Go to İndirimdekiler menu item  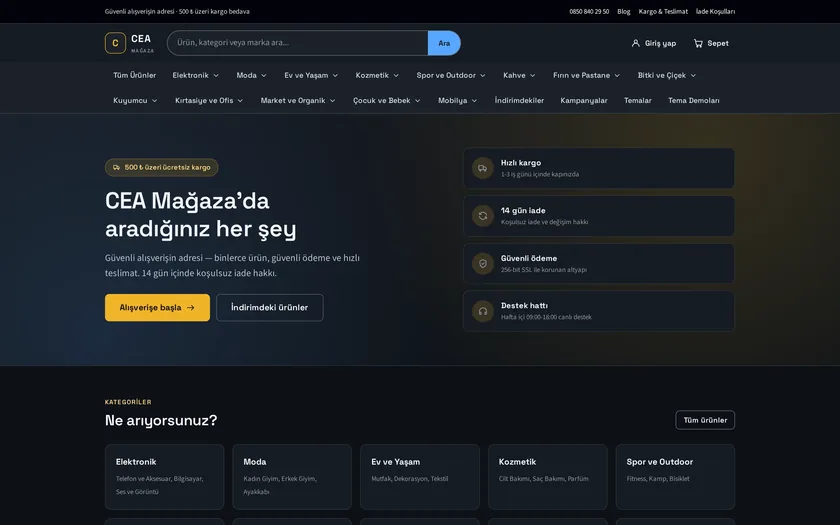[x=519, y=101]
